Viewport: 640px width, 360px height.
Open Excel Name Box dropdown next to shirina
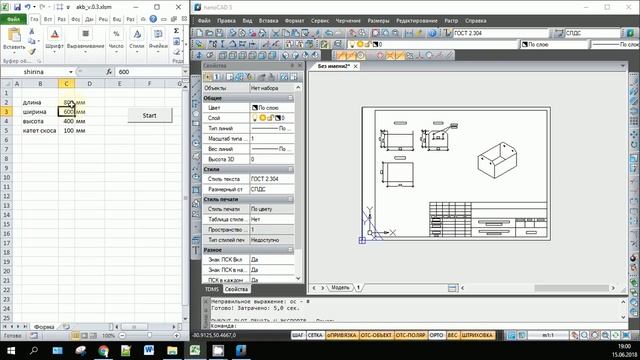point(71,72)
